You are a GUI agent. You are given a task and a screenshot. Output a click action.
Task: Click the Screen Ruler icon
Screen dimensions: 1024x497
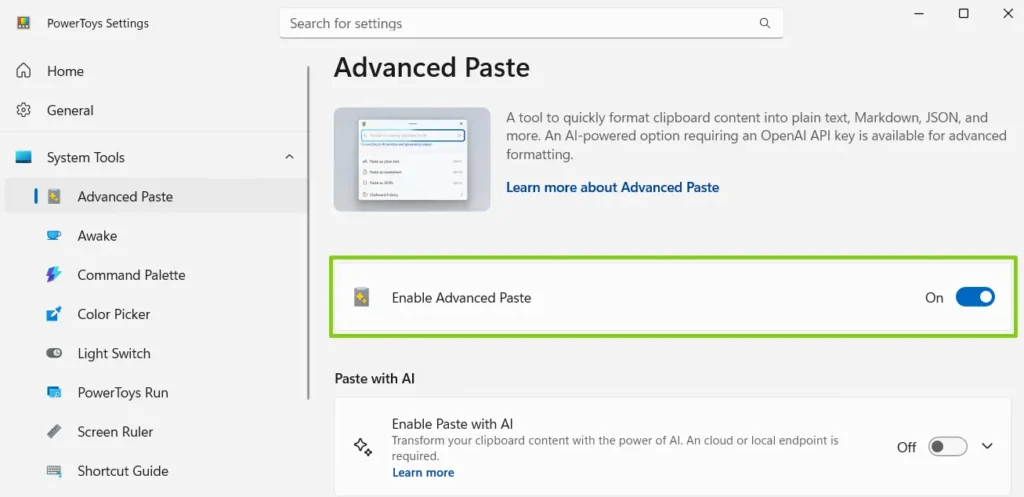(54, 432)
